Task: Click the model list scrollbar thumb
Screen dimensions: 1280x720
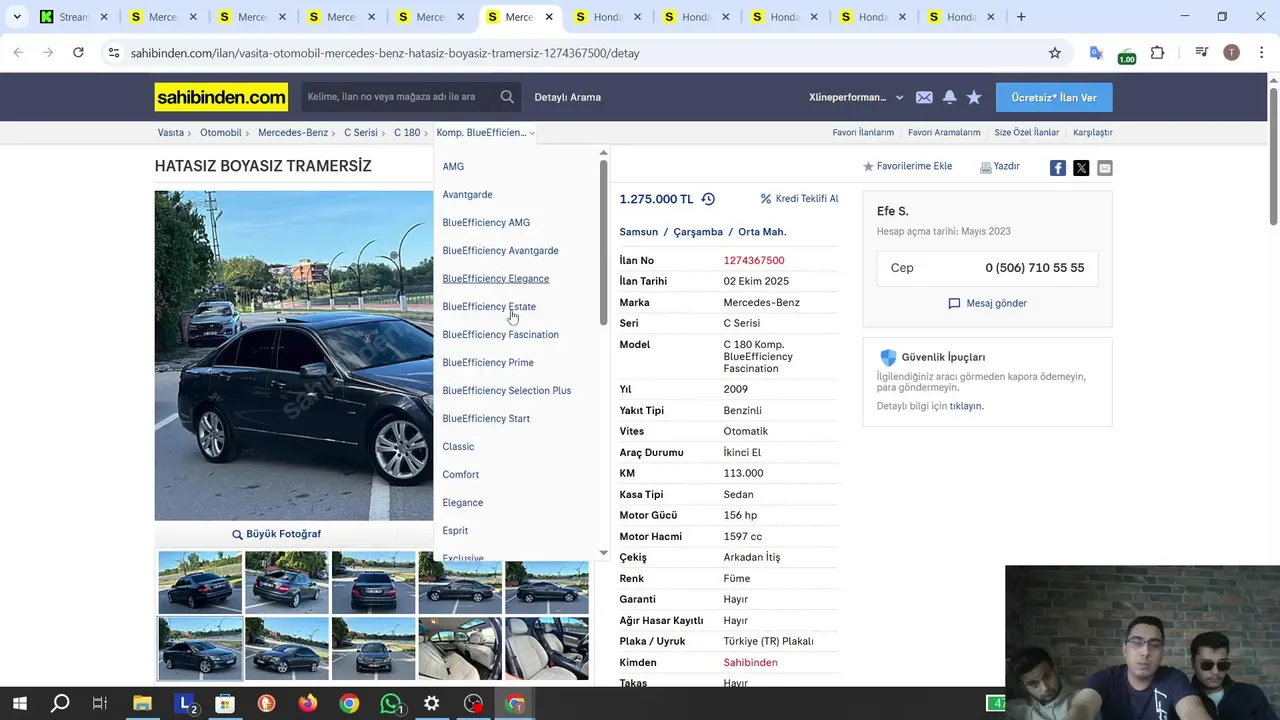Action: pyautogui.click(x=603, y=242)
